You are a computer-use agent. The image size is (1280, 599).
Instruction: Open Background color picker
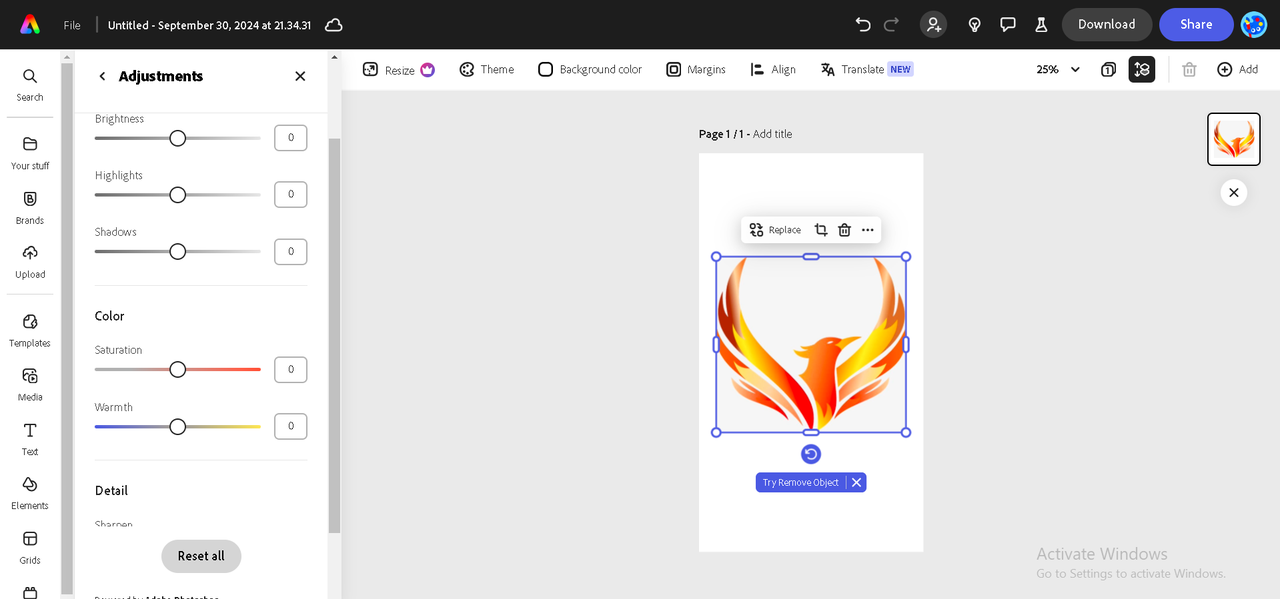coord(590,69)
